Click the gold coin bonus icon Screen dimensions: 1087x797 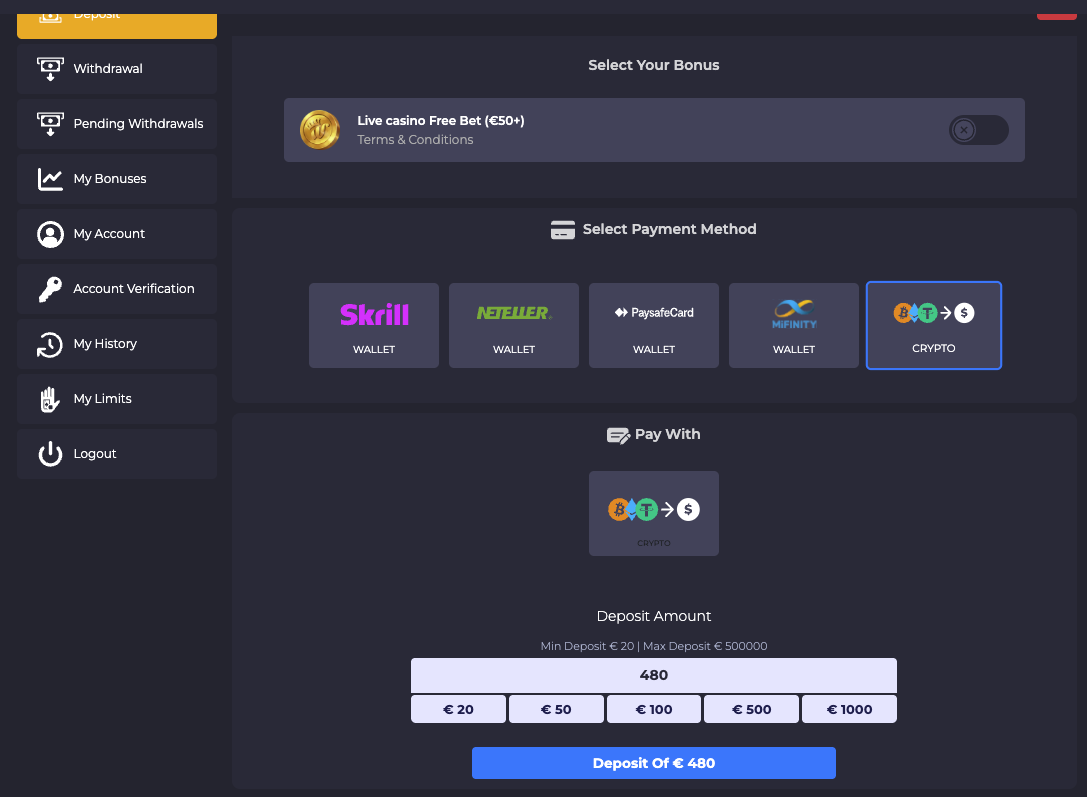click(x=320, y=130)
